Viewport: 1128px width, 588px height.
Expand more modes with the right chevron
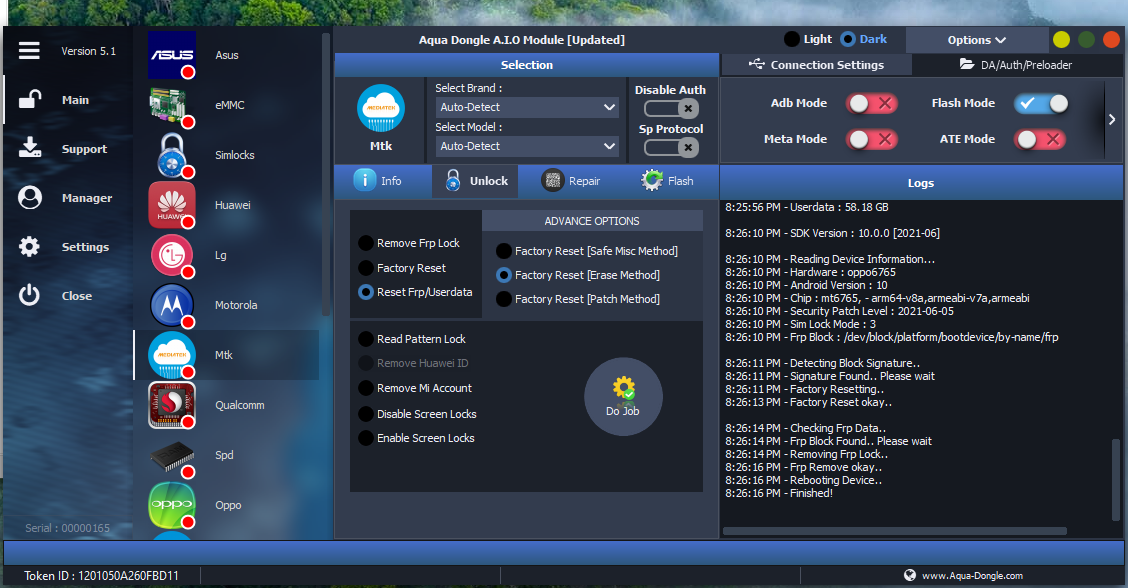1112,119
